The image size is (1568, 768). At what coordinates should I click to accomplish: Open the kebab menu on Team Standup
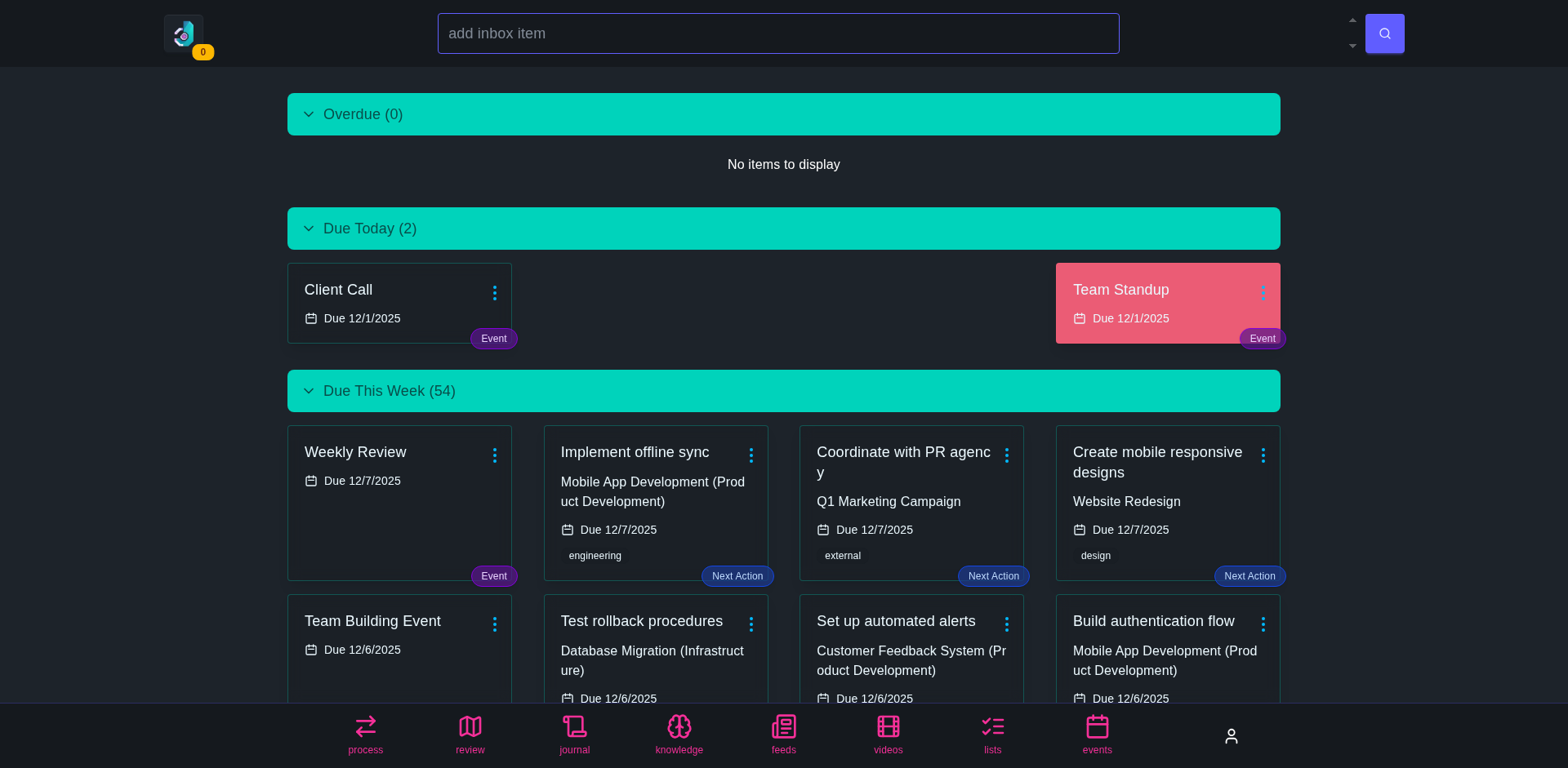pyautogui.click(x=1263, y=292)
